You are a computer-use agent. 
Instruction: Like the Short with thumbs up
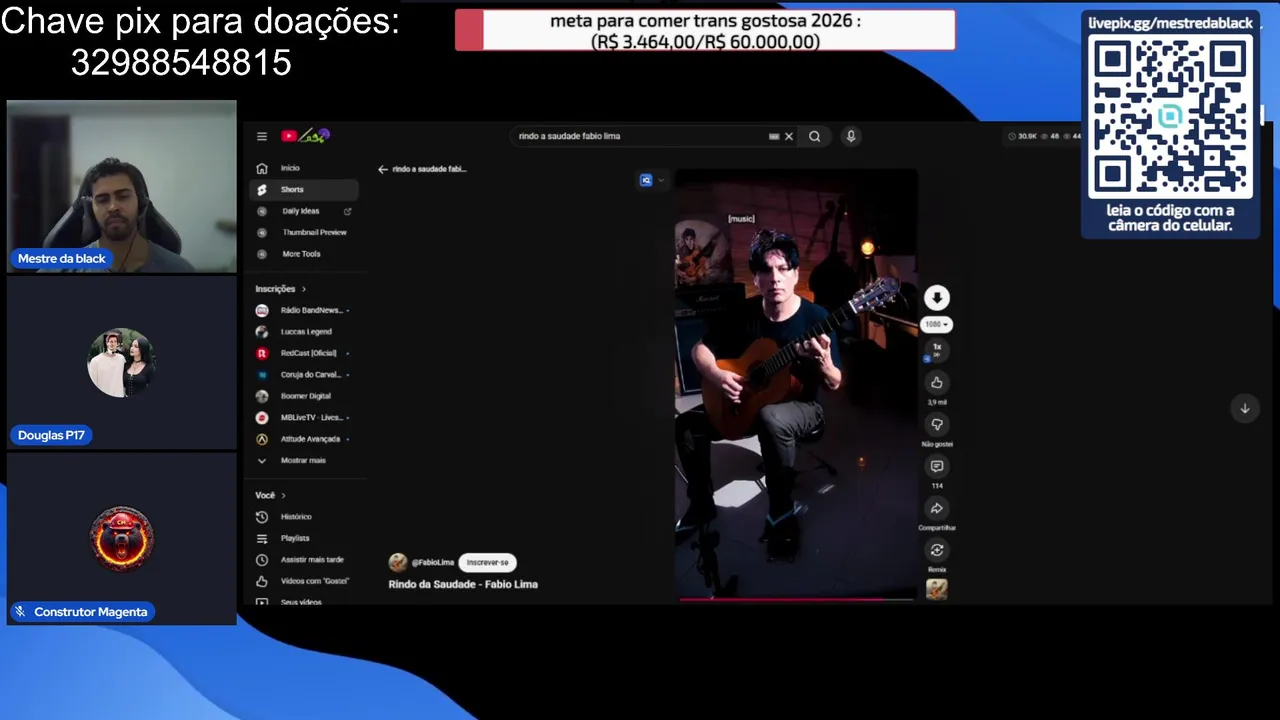937,382
